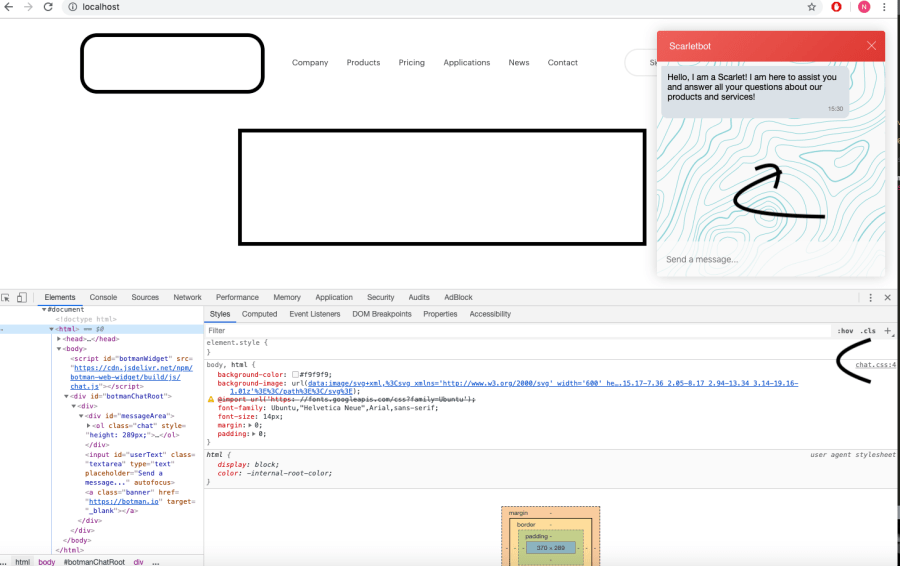
Task: Expand the padding property shorthand arrow
Action: pos(254,434)
